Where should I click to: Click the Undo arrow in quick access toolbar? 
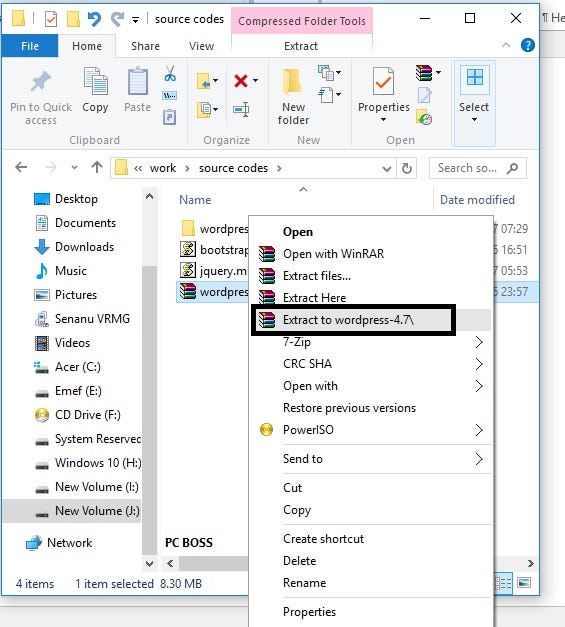click(94, 19)
